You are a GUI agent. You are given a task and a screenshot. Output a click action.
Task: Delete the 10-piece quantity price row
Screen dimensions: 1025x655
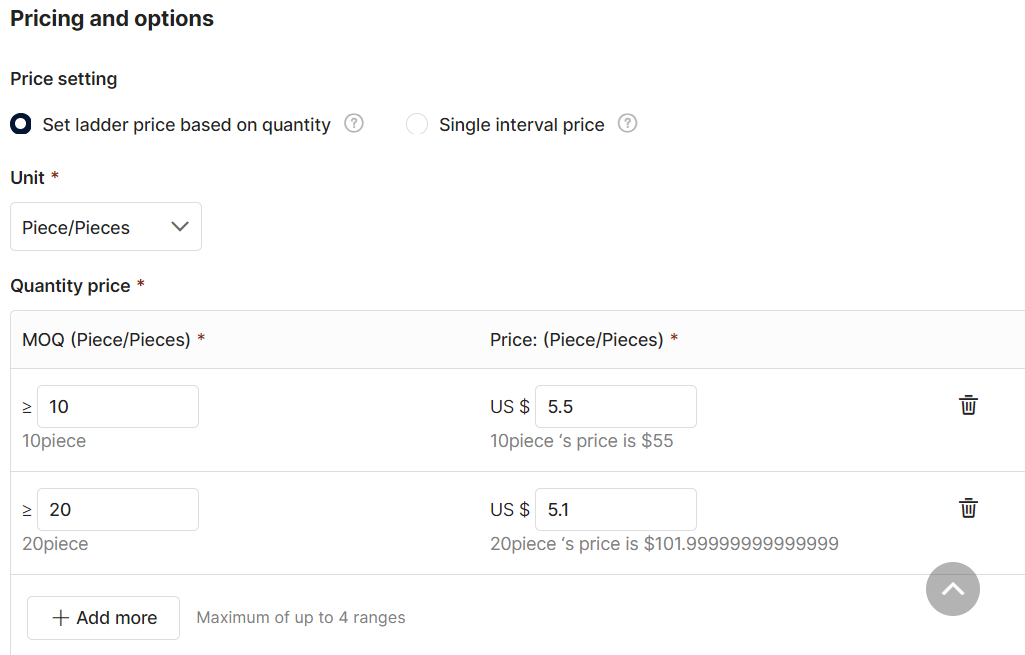[968, 405]
